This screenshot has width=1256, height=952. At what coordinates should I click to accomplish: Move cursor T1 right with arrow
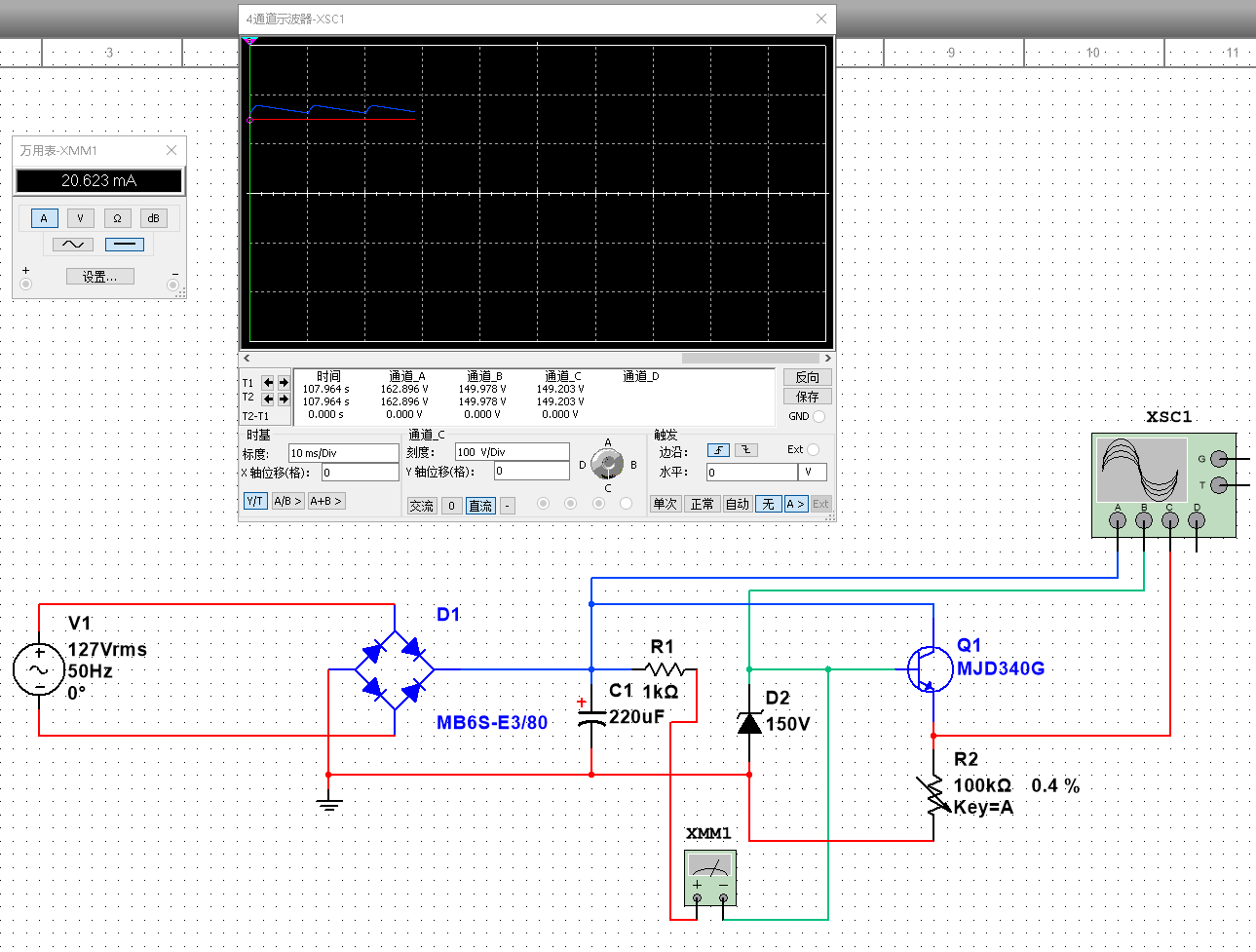click(x=284, y=383)
